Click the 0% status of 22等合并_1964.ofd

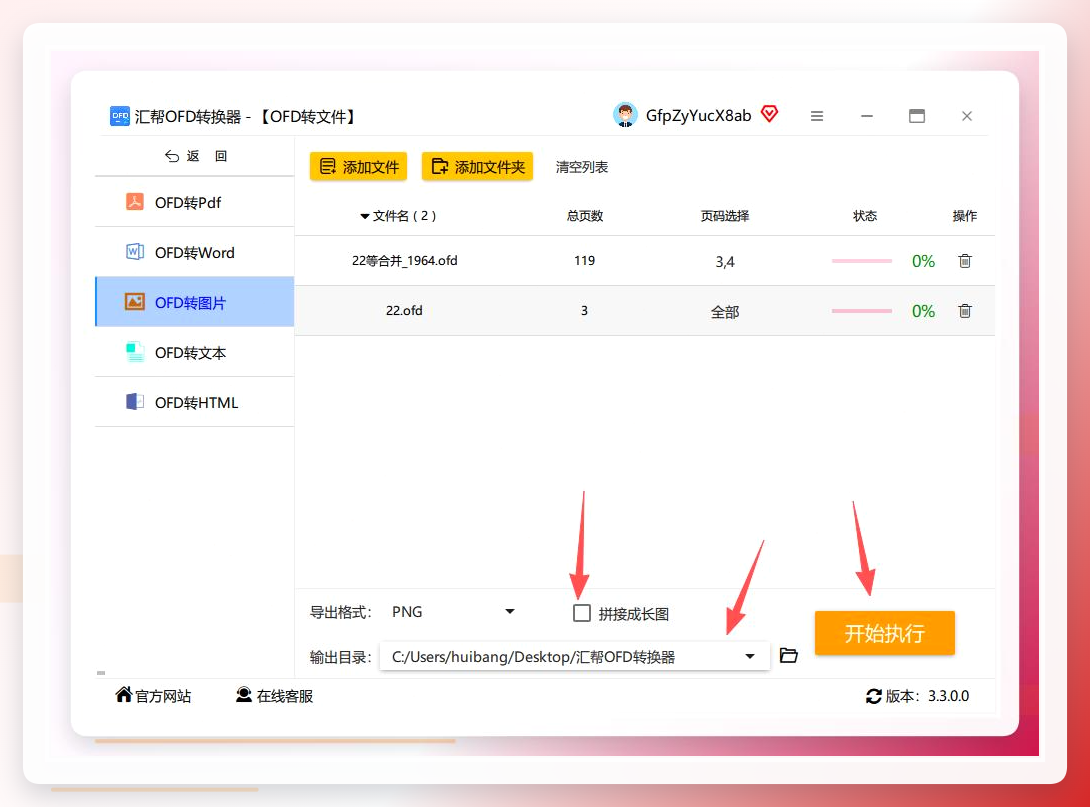(x=923, y=261)
